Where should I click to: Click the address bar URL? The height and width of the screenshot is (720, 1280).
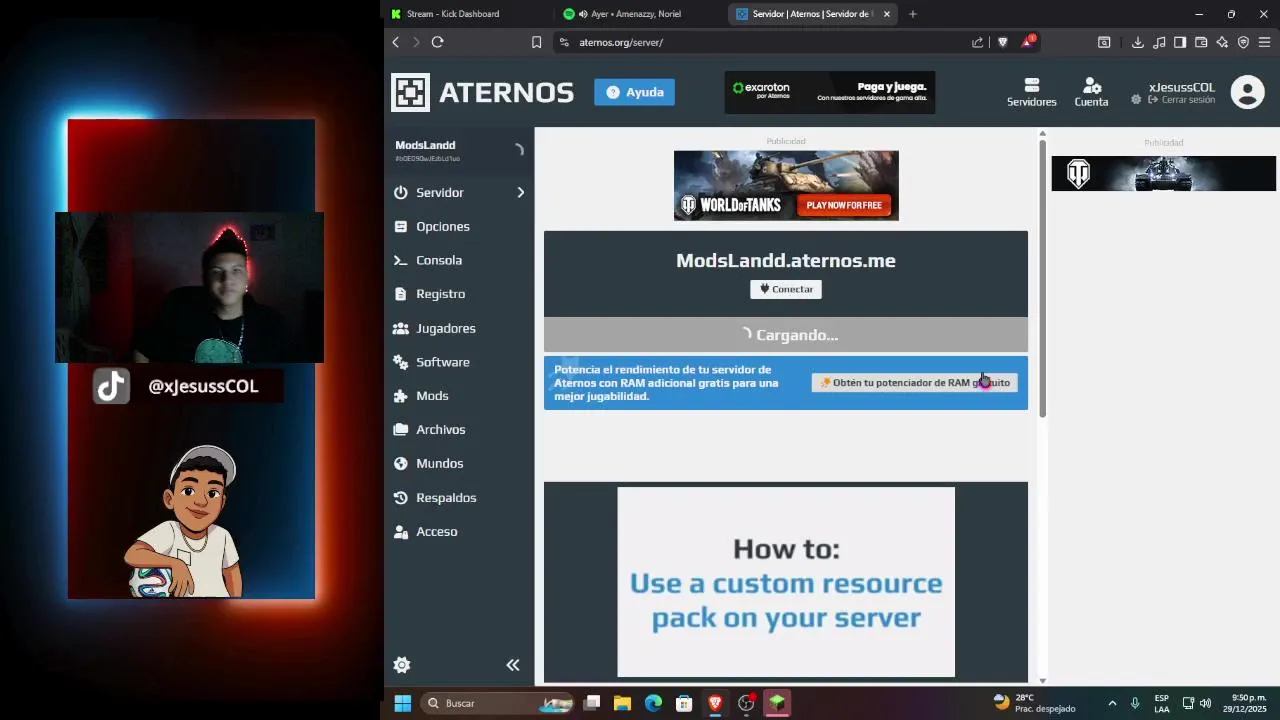pos(621,42)
